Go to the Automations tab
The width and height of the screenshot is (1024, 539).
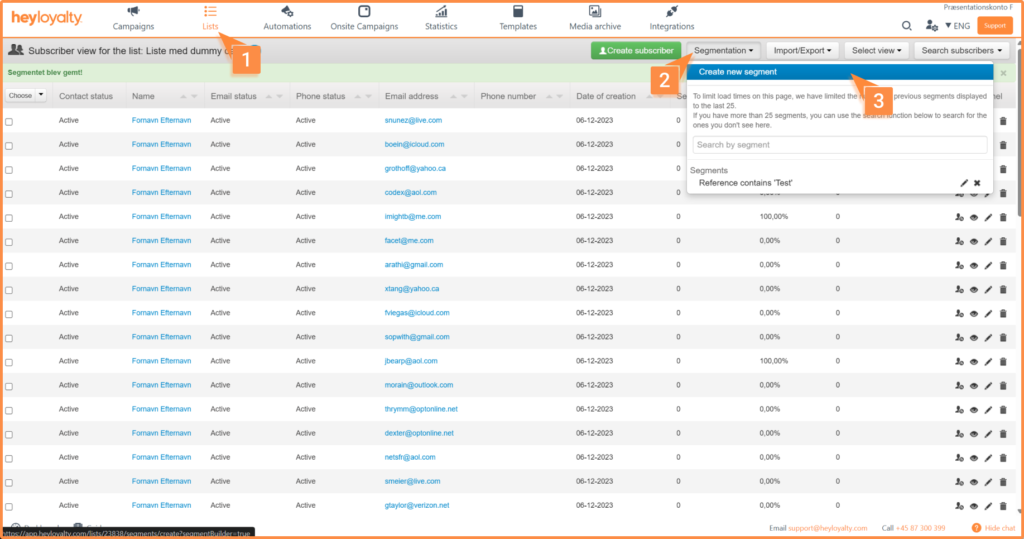[287, 18]
